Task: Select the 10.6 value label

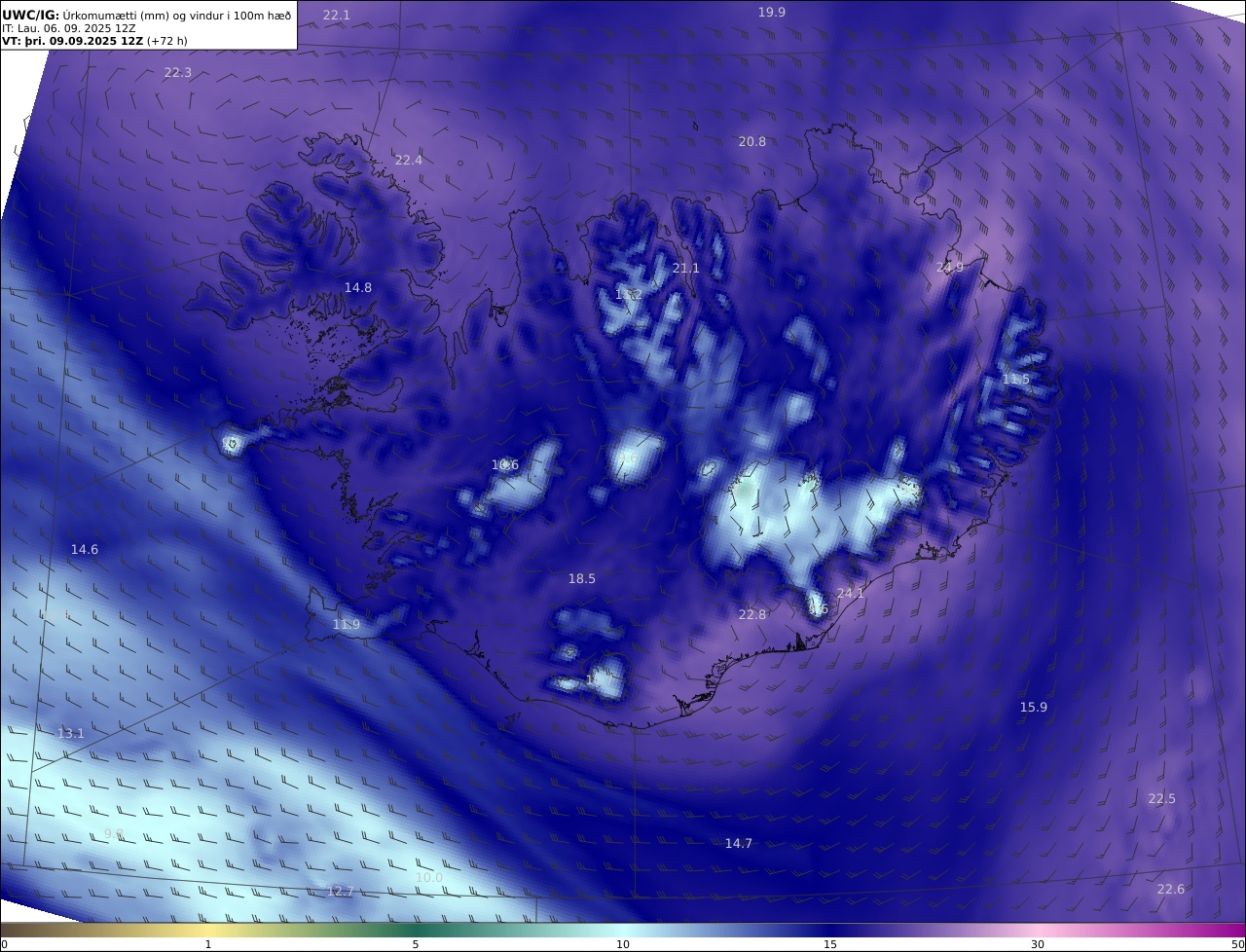Action: coord(505,465)
